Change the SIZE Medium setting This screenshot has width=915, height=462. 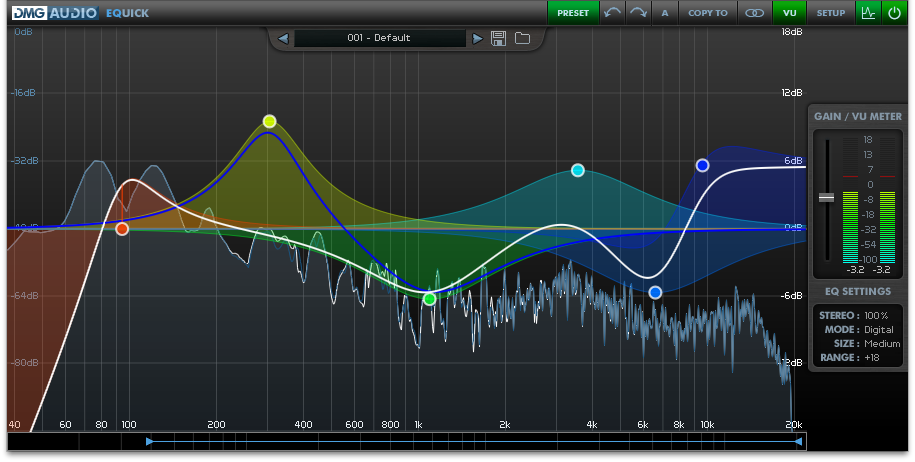867,344
